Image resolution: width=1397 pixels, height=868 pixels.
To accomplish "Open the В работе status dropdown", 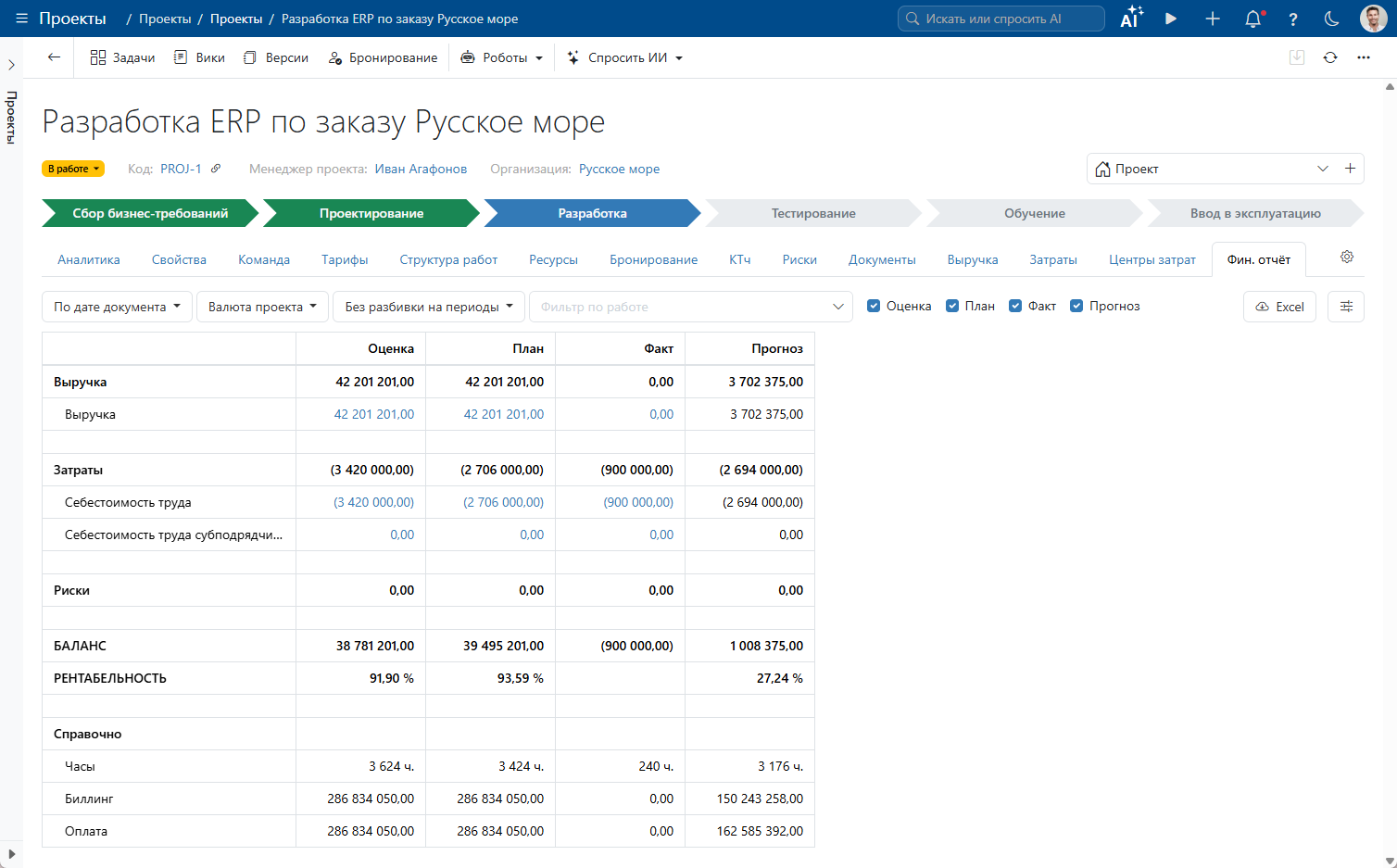I will [73, 169].
